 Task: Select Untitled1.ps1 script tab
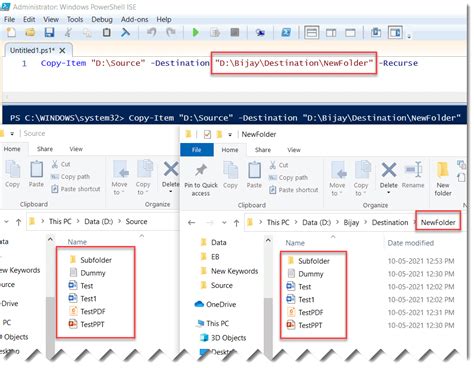click(32, 50)
